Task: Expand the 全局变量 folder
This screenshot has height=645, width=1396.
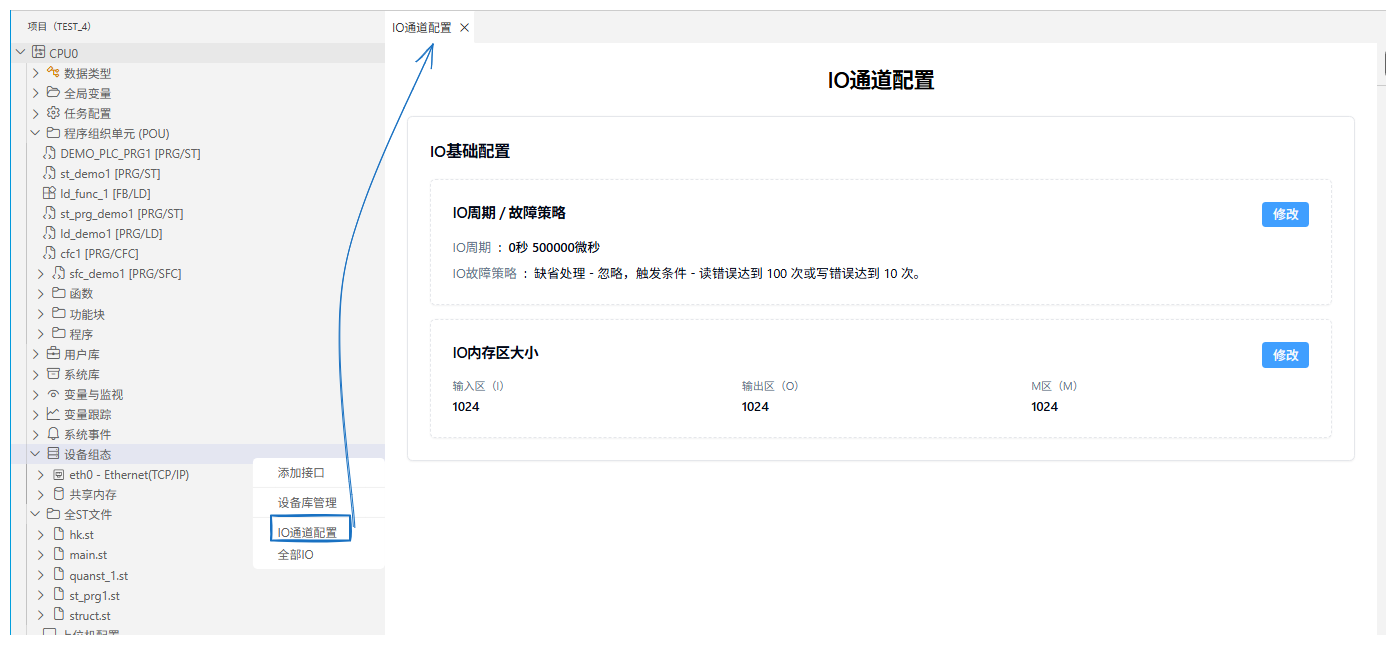Action: (36, 93)
